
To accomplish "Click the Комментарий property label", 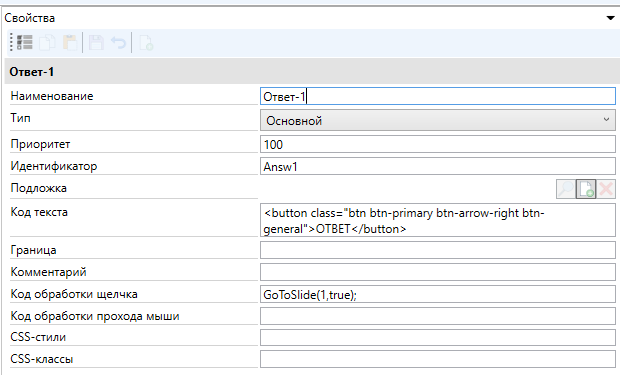I will tap(48, 272).
